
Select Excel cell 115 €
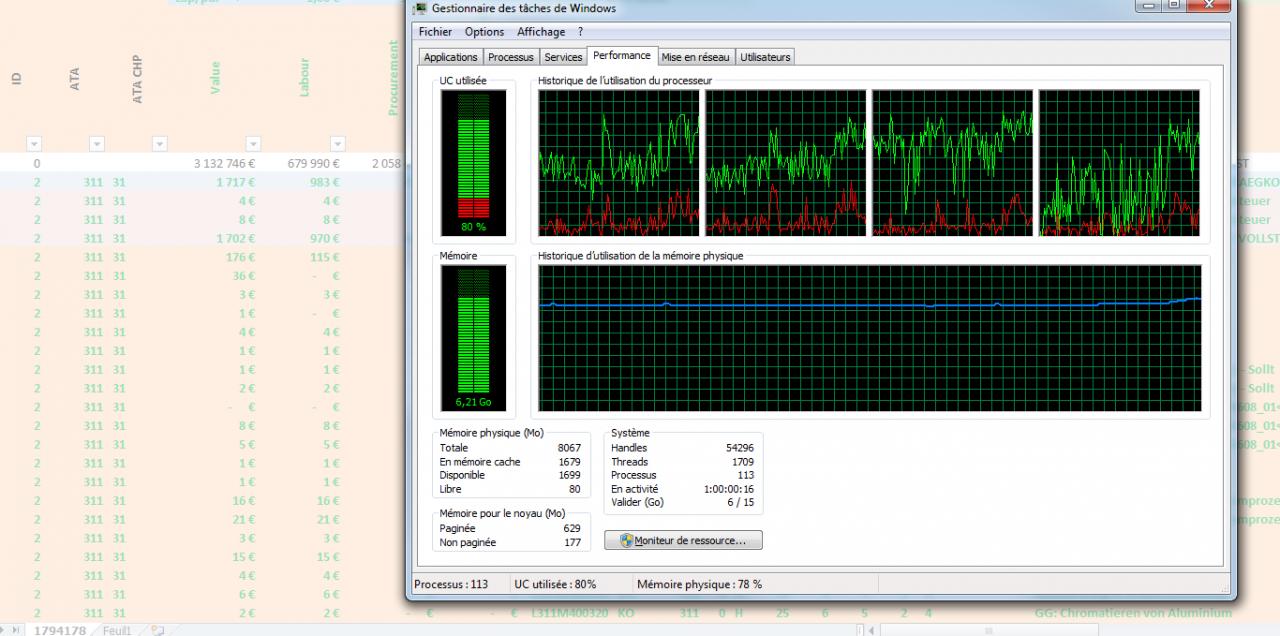326,257
